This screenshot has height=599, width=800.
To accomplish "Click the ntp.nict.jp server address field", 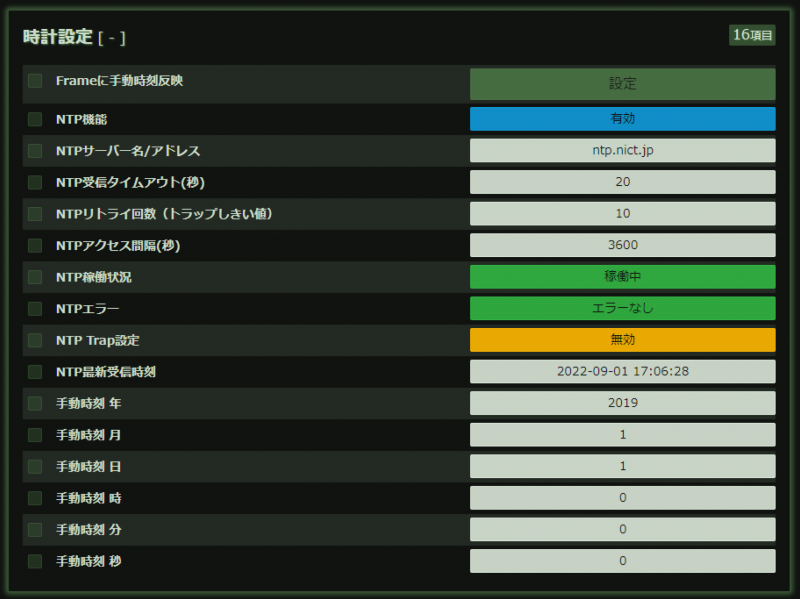I will [622, 150].
